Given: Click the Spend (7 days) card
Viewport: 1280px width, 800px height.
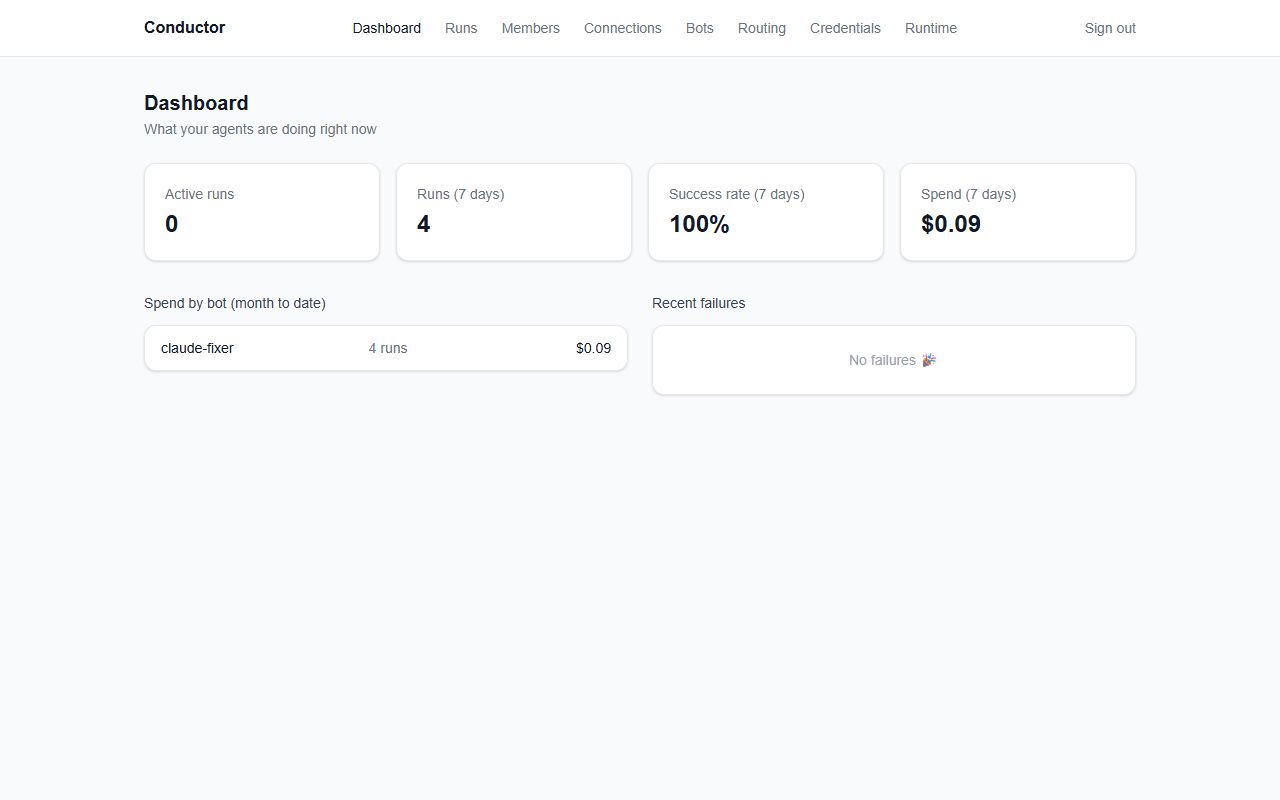Looking at the screenshot, I should click(1018, 212).
